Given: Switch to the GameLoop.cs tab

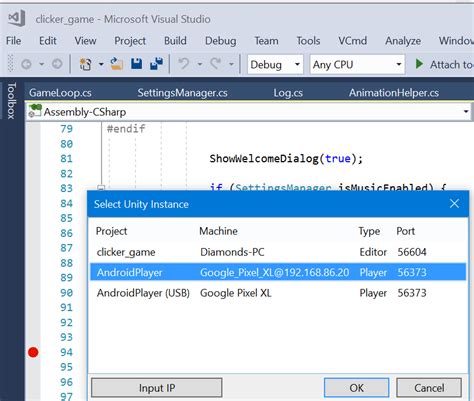Looking at the screenshot, I should coord(60,93).
